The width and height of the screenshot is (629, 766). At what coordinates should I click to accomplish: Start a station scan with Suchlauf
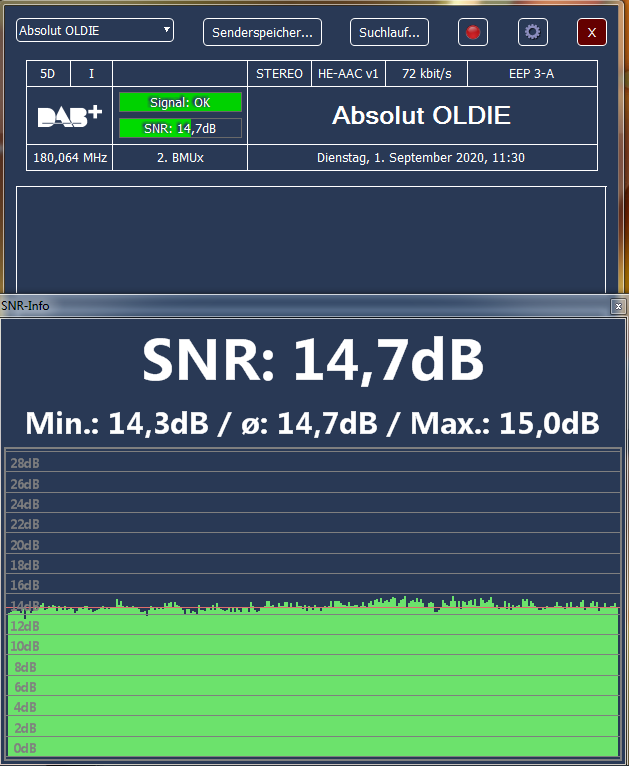[x=389, y=32]
